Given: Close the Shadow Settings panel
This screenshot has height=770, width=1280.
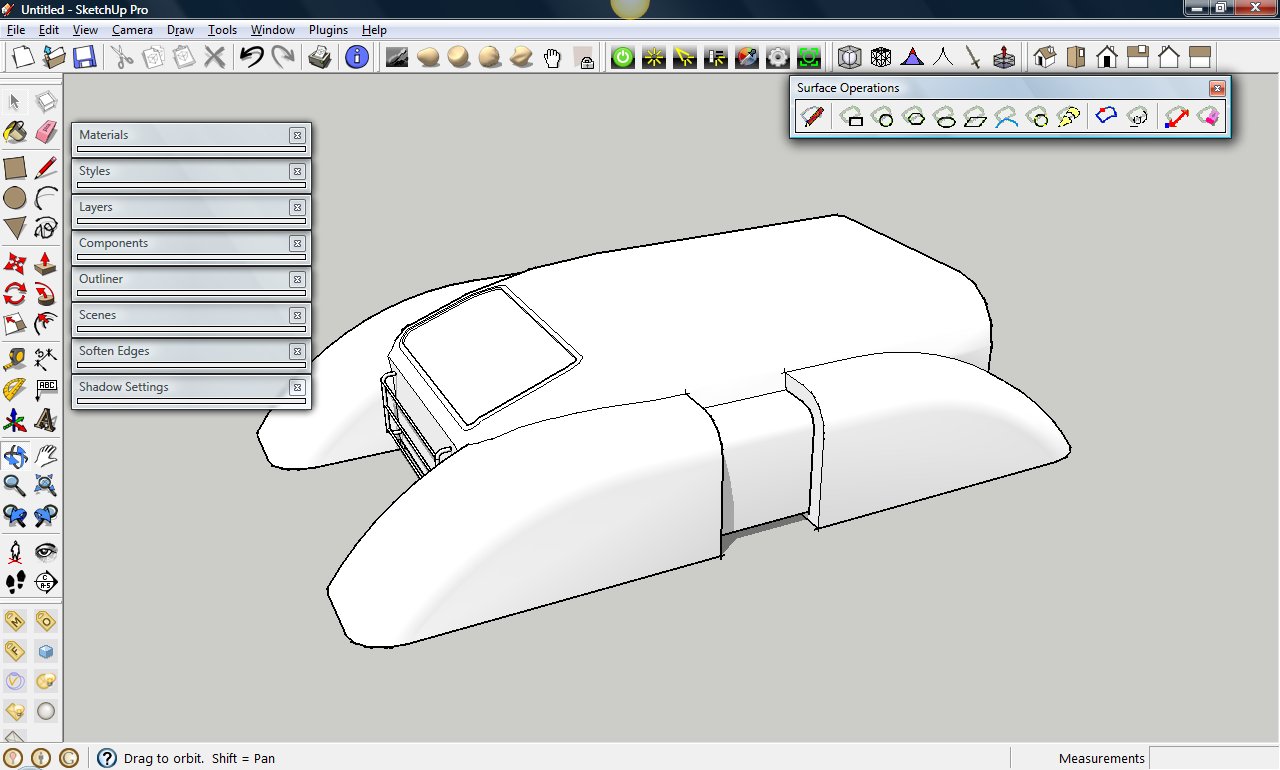Looking at the screenshot, I should (x=297, y=387).
